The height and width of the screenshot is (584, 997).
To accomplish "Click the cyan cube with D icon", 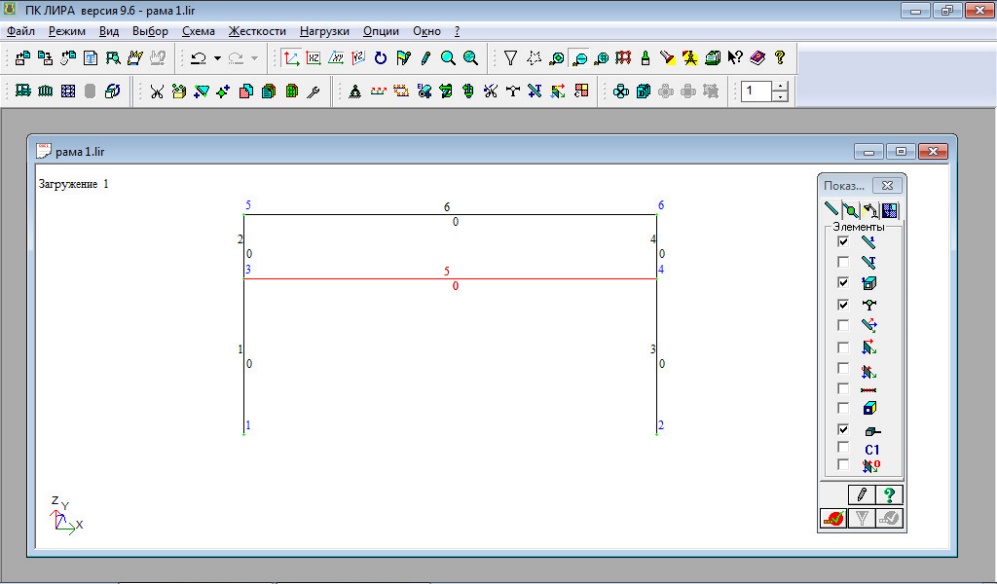I will coord(643,92).
